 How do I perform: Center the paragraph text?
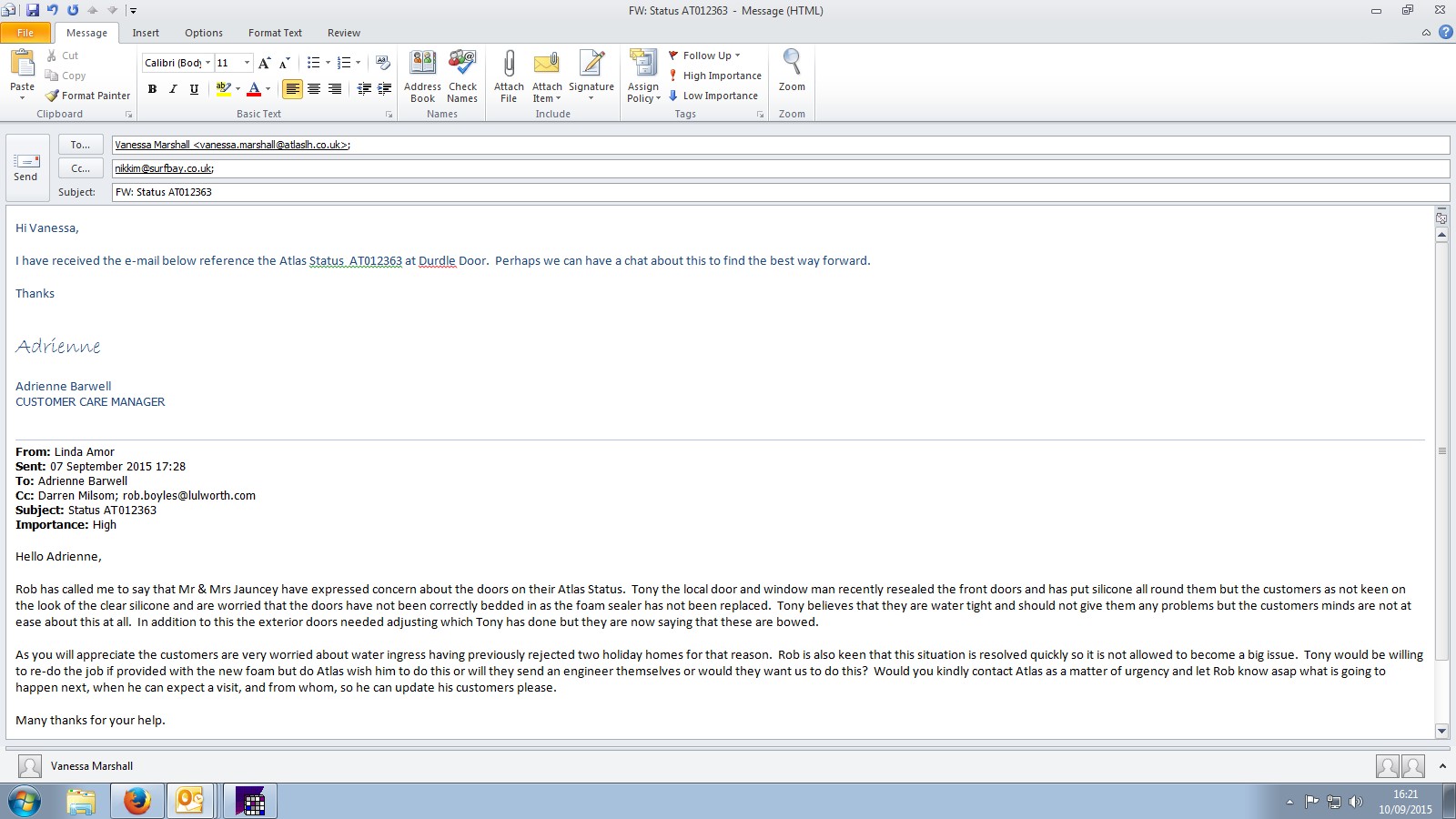(x=314, y=89)
